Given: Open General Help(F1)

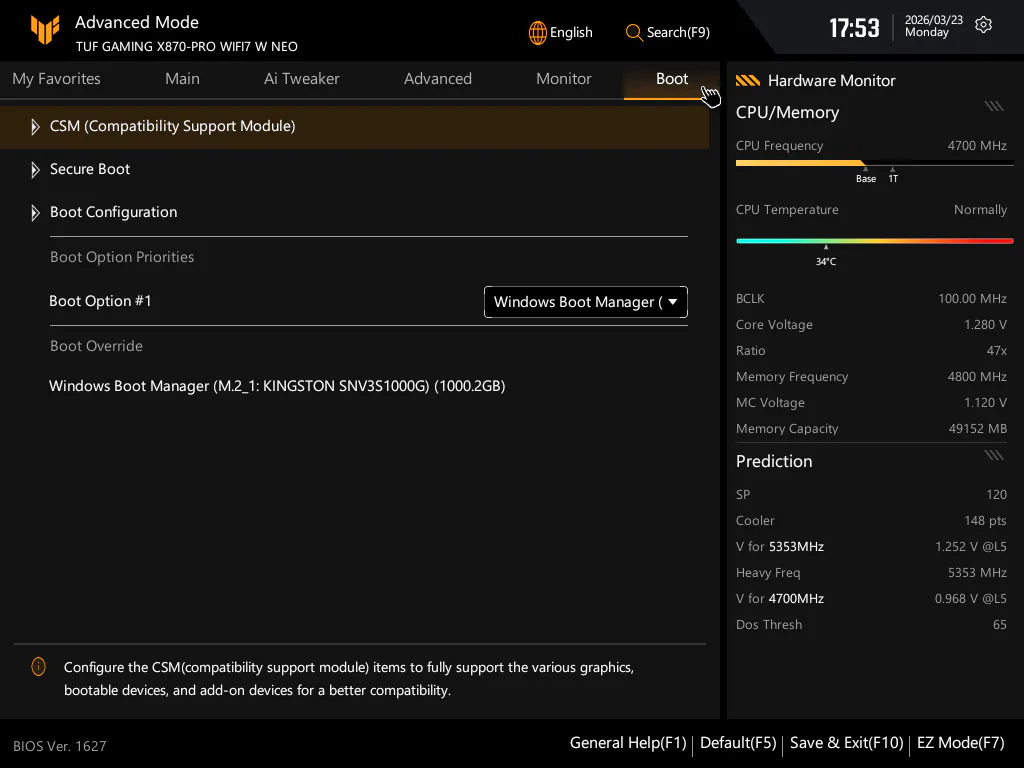Looking at the screenshot, I should [x=628, y=743].
